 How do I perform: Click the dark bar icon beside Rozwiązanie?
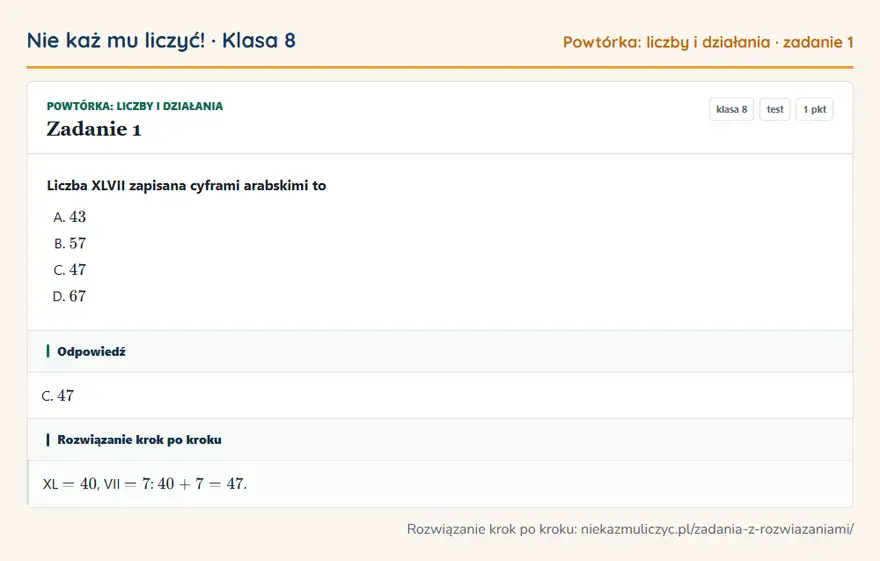[48, 440]
